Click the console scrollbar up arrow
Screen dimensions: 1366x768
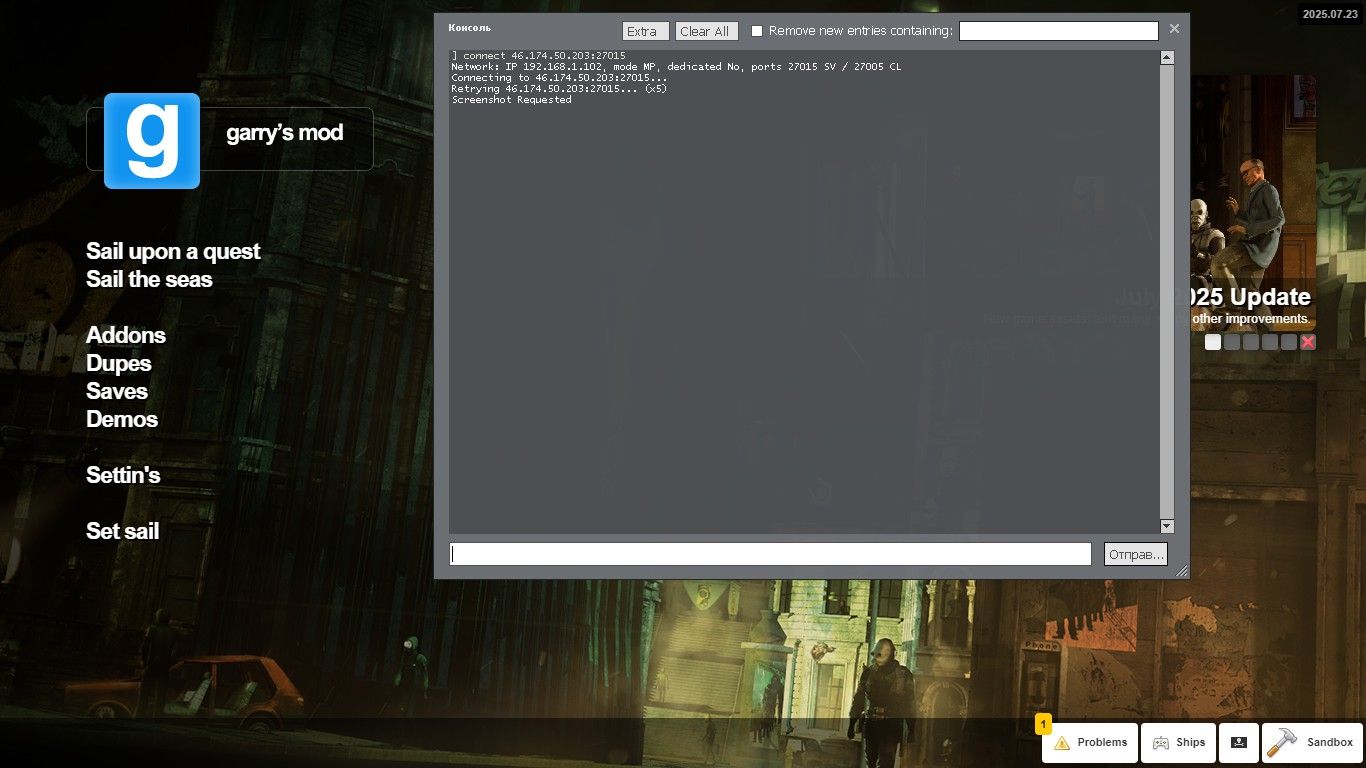(x=1166, y=58)
